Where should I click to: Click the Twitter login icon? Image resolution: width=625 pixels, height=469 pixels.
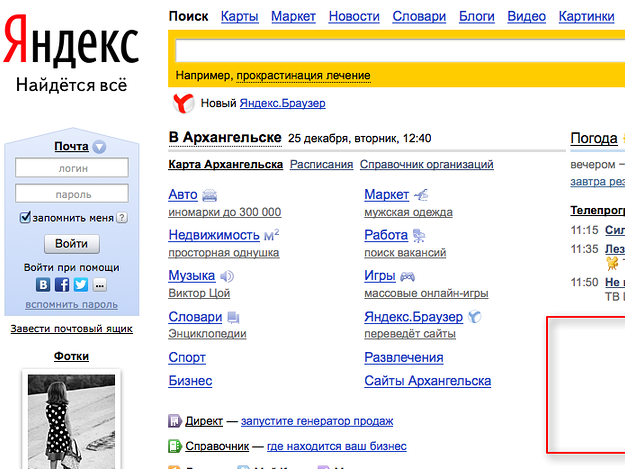pos(80,285)
